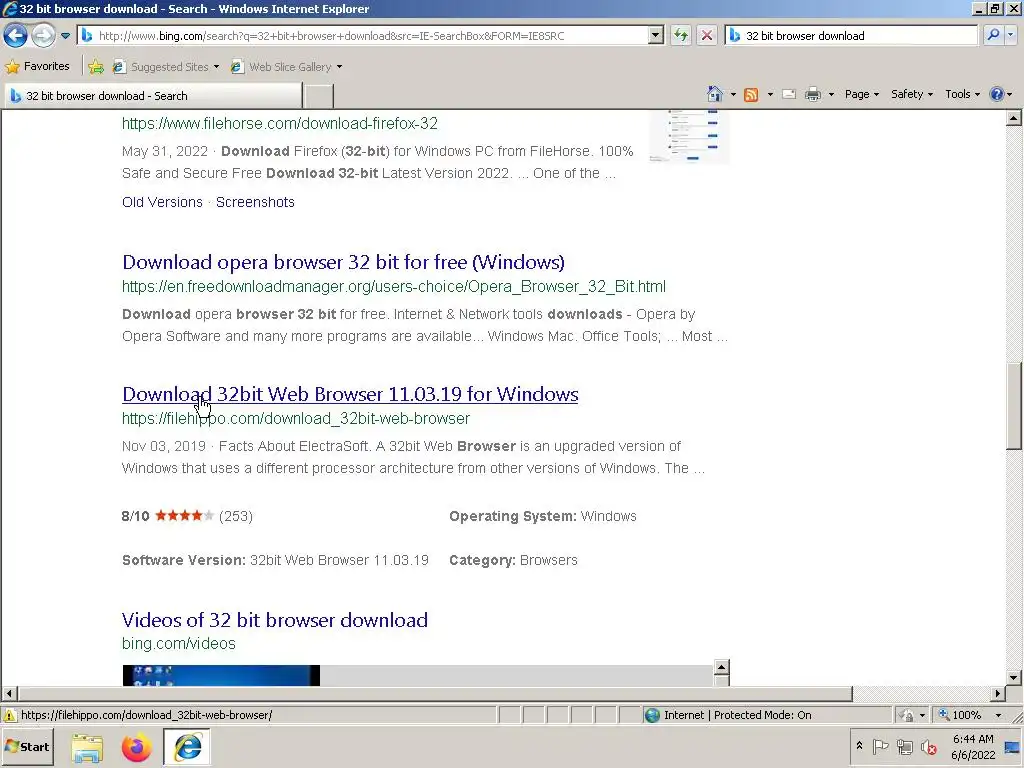This screenshot has width=1024, height=768.
Task: Launch Firefox from the taskbar
Action: pyautogui.click(x=136, y=748)
